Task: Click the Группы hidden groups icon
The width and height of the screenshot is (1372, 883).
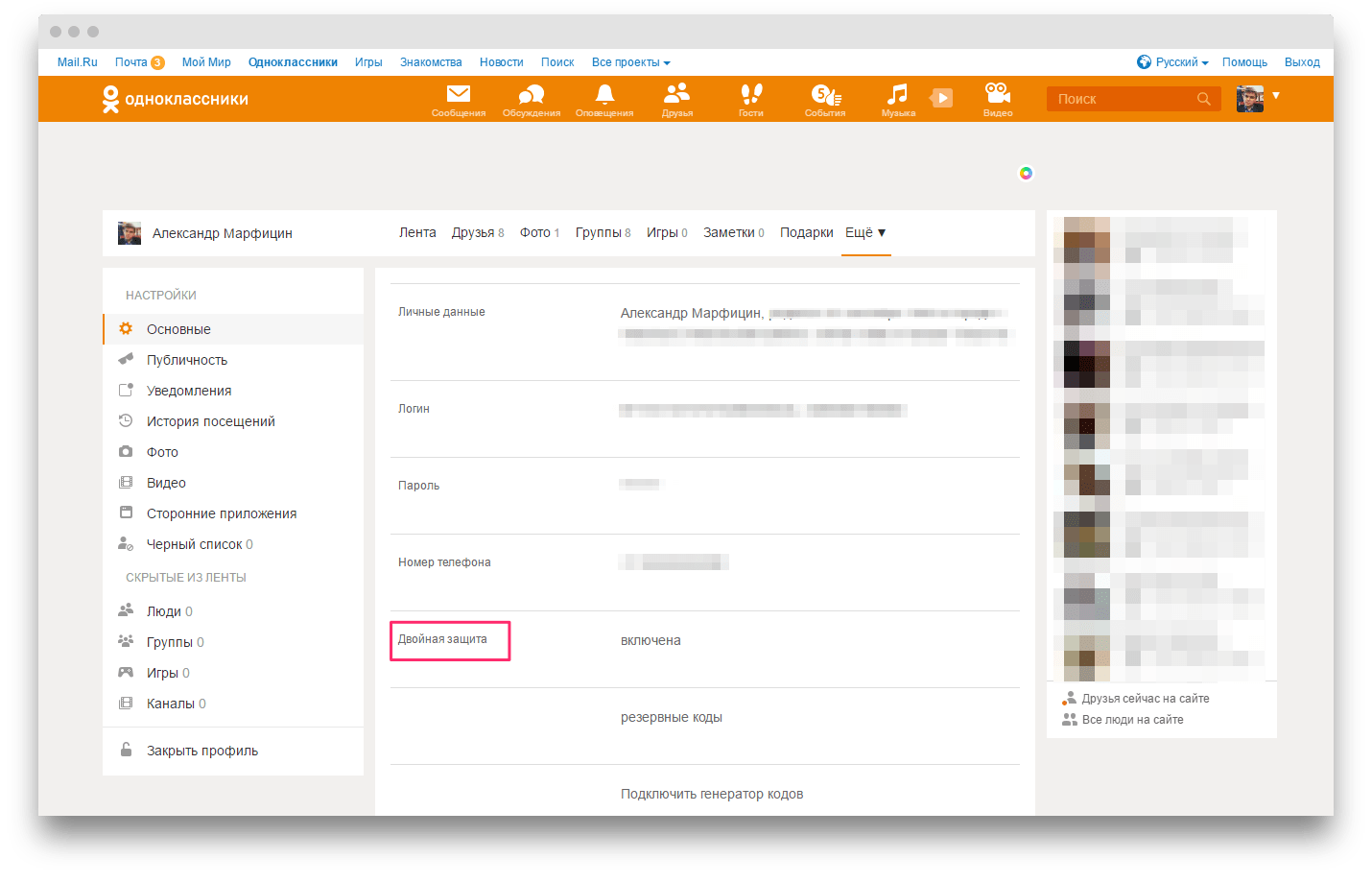Action: point(126,641)
